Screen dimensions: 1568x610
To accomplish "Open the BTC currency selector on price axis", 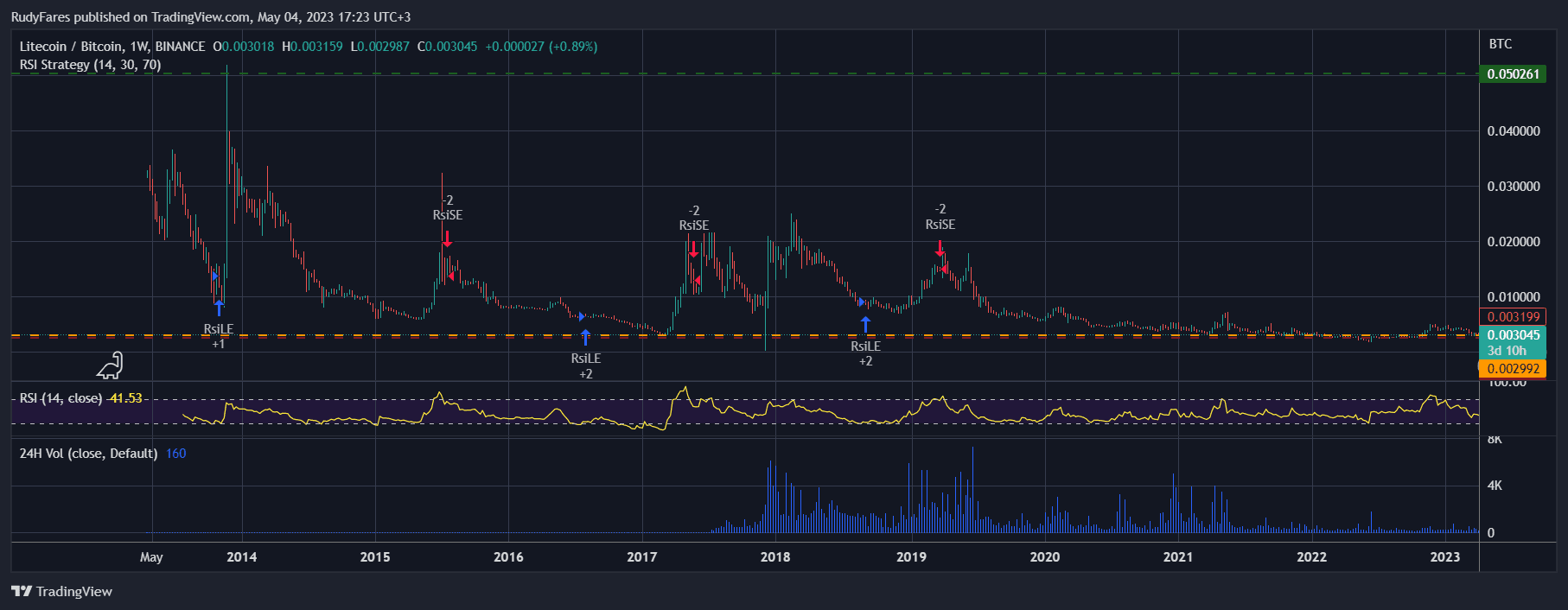I will (x=1500, y=44).
